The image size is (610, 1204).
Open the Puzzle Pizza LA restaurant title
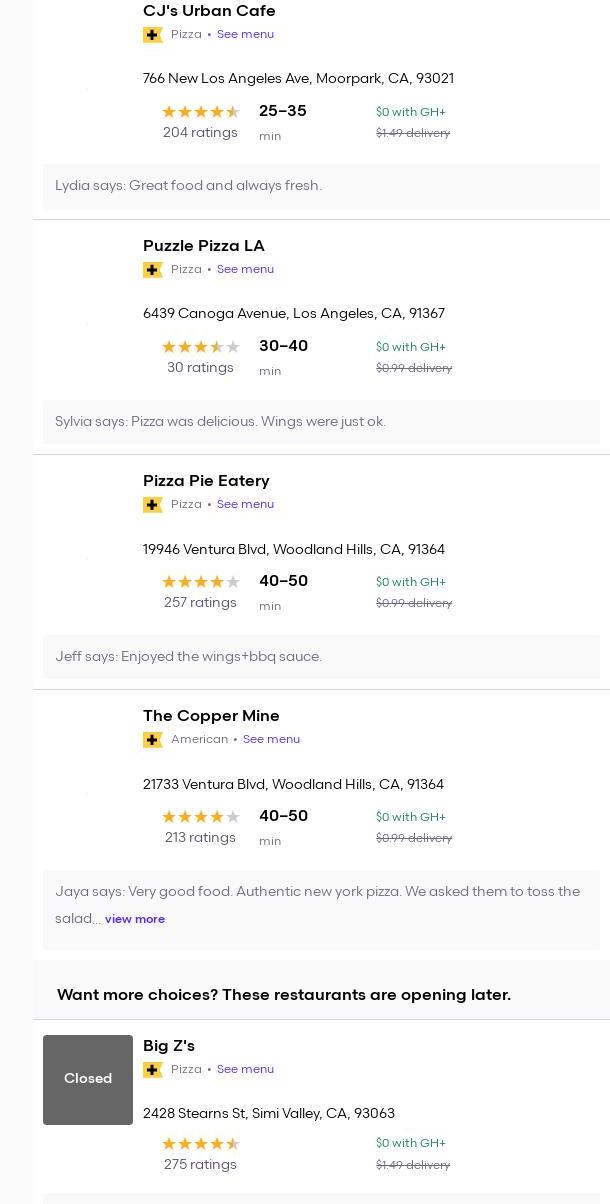(x=204, y=246)
